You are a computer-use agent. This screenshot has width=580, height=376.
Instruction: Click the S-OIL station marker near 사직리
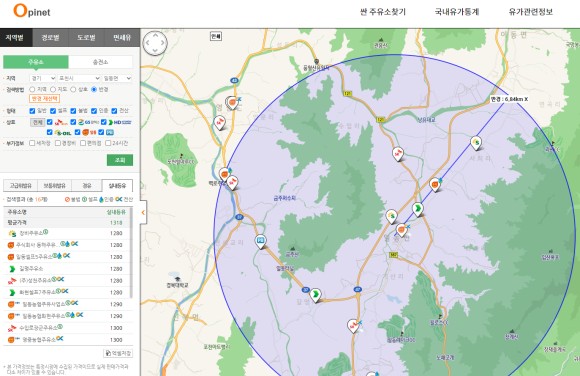(476, 143)
